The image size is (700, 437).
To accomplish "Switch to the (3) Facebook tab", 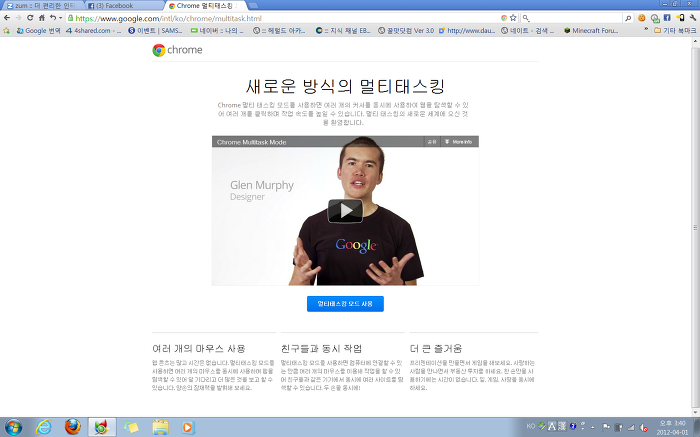I will point(124,5).
